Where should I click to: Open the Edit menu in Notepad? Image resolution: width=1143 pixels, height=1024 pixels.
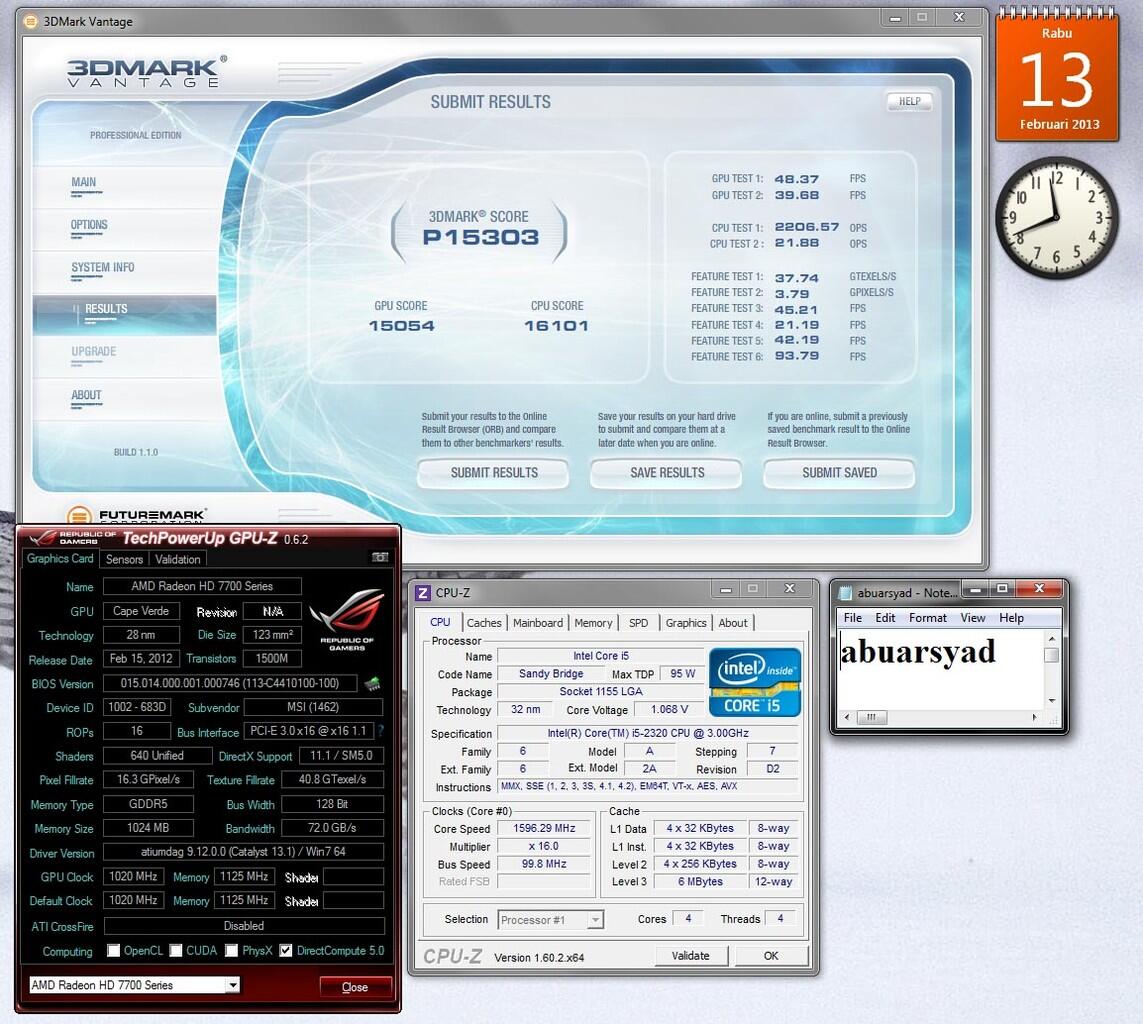[885, 618]
